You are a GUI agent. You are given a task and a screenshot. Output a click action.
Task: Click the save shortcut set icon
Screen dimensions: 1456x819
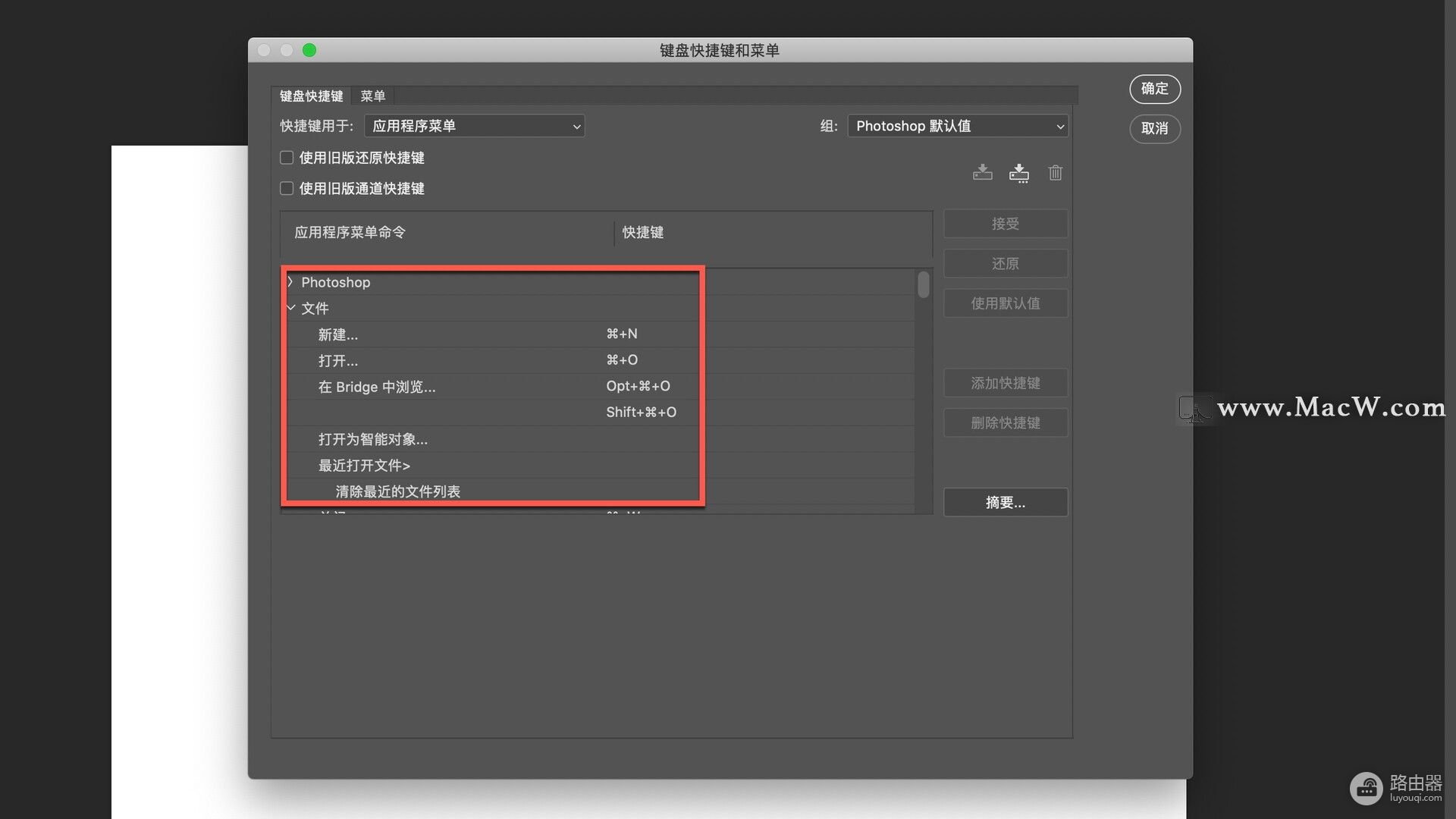pos(982,173)
